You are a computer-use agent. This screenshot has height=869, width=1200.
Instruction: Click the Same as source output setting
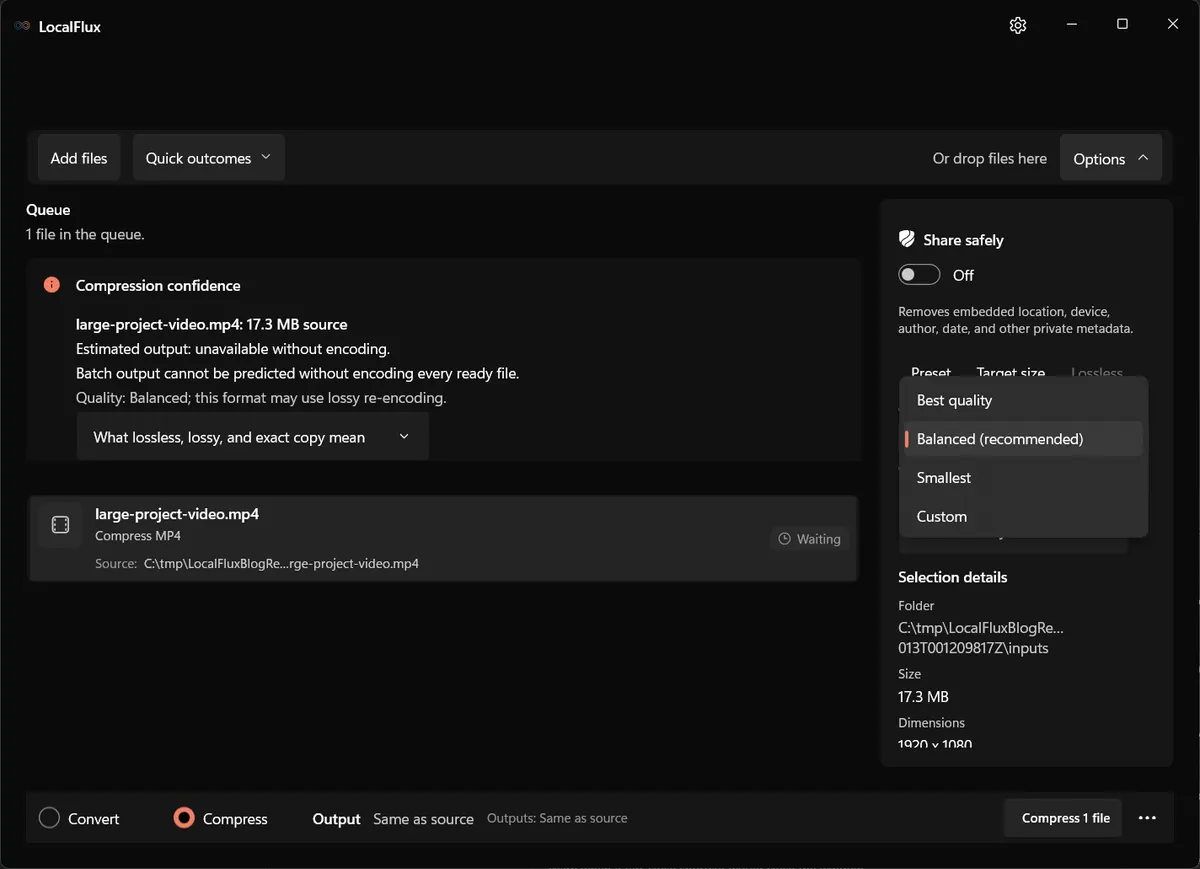pos(423,819)
